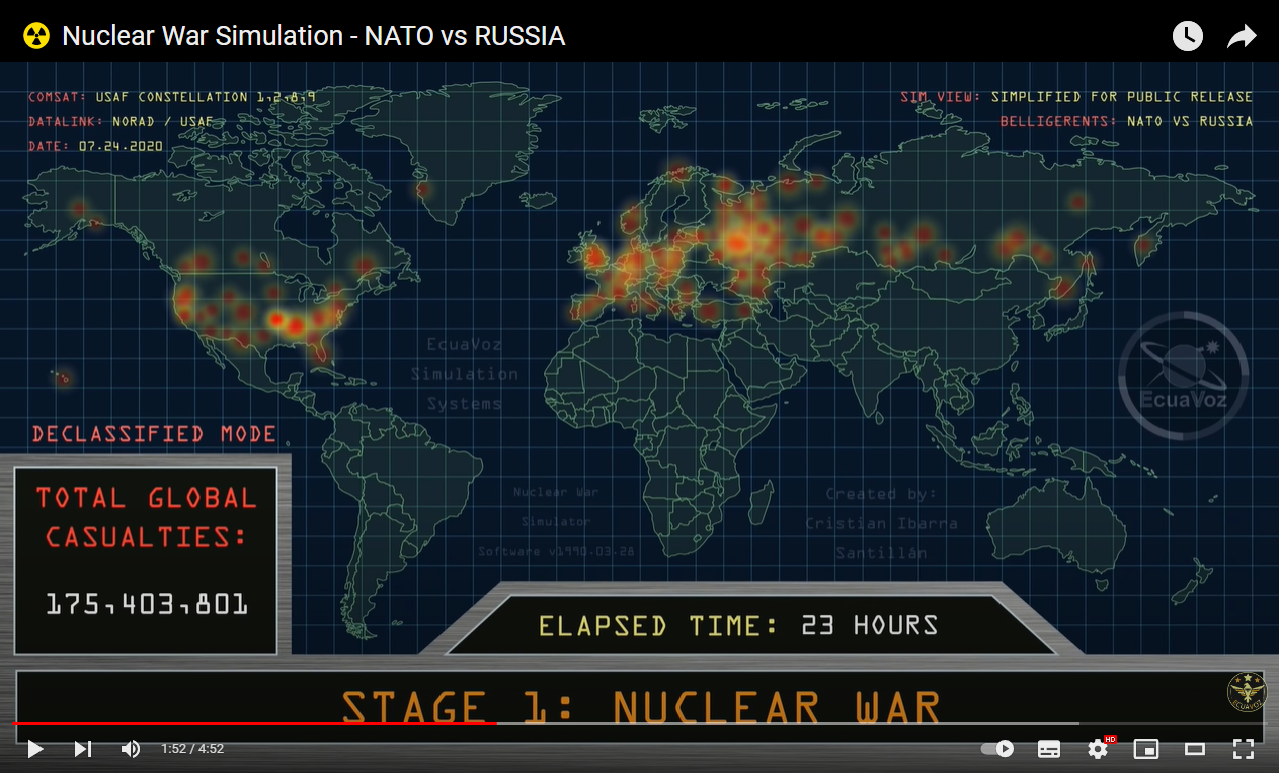Play the video
This screenshot has width=1279, height=773.
35,748
